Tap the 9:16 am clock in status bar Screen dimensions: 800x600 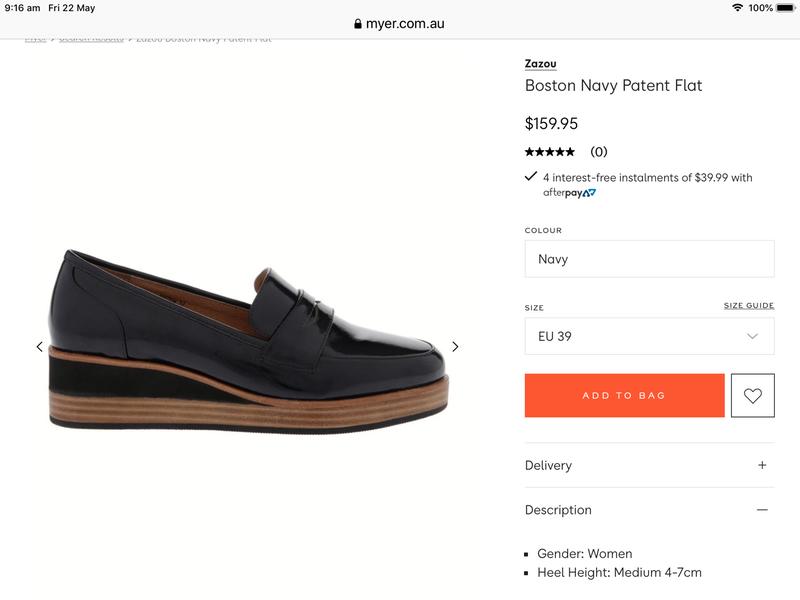[x=23, y=8]
